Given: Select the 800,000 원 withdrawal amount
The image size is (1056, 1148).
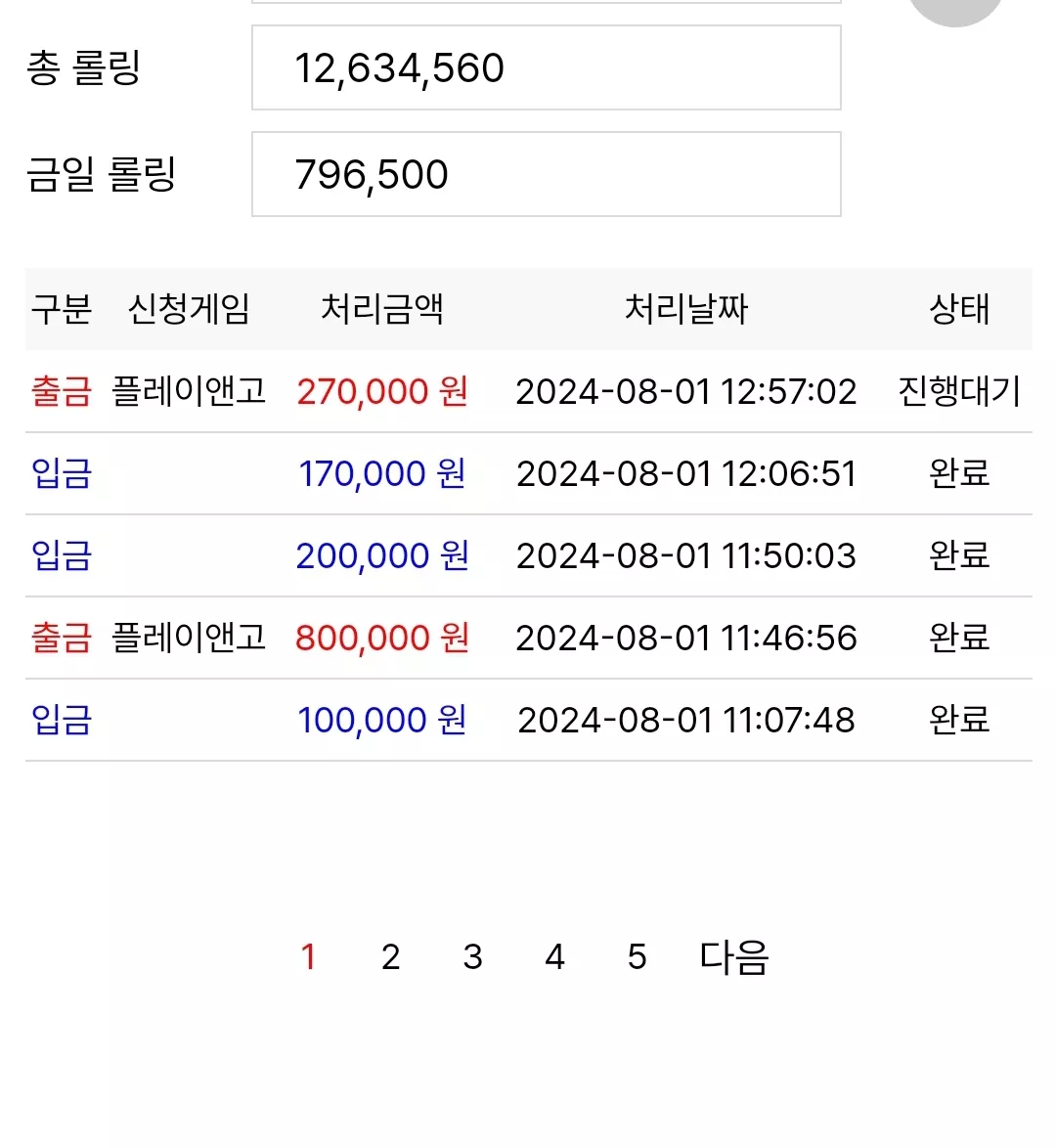Looking at the screenshot, I should [x=382, y=638].
